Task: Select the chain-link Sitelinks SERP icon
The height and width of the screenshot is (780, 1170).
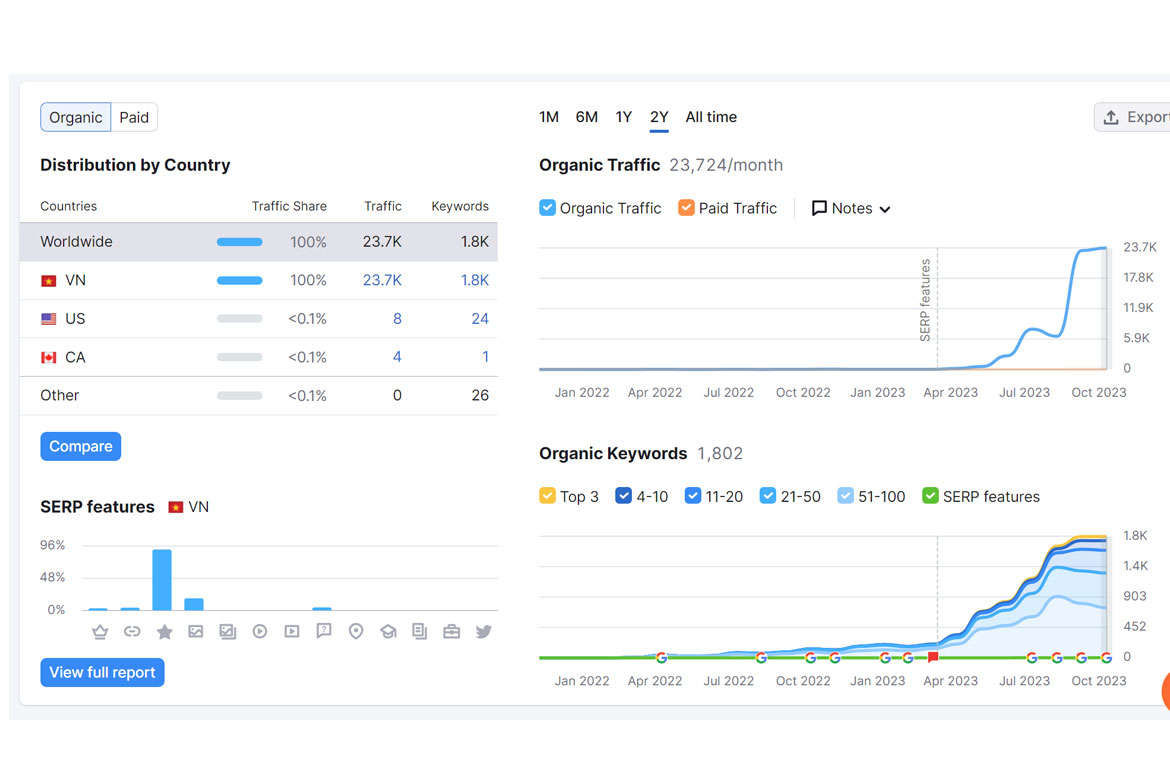Action: [x=132, y=632]
